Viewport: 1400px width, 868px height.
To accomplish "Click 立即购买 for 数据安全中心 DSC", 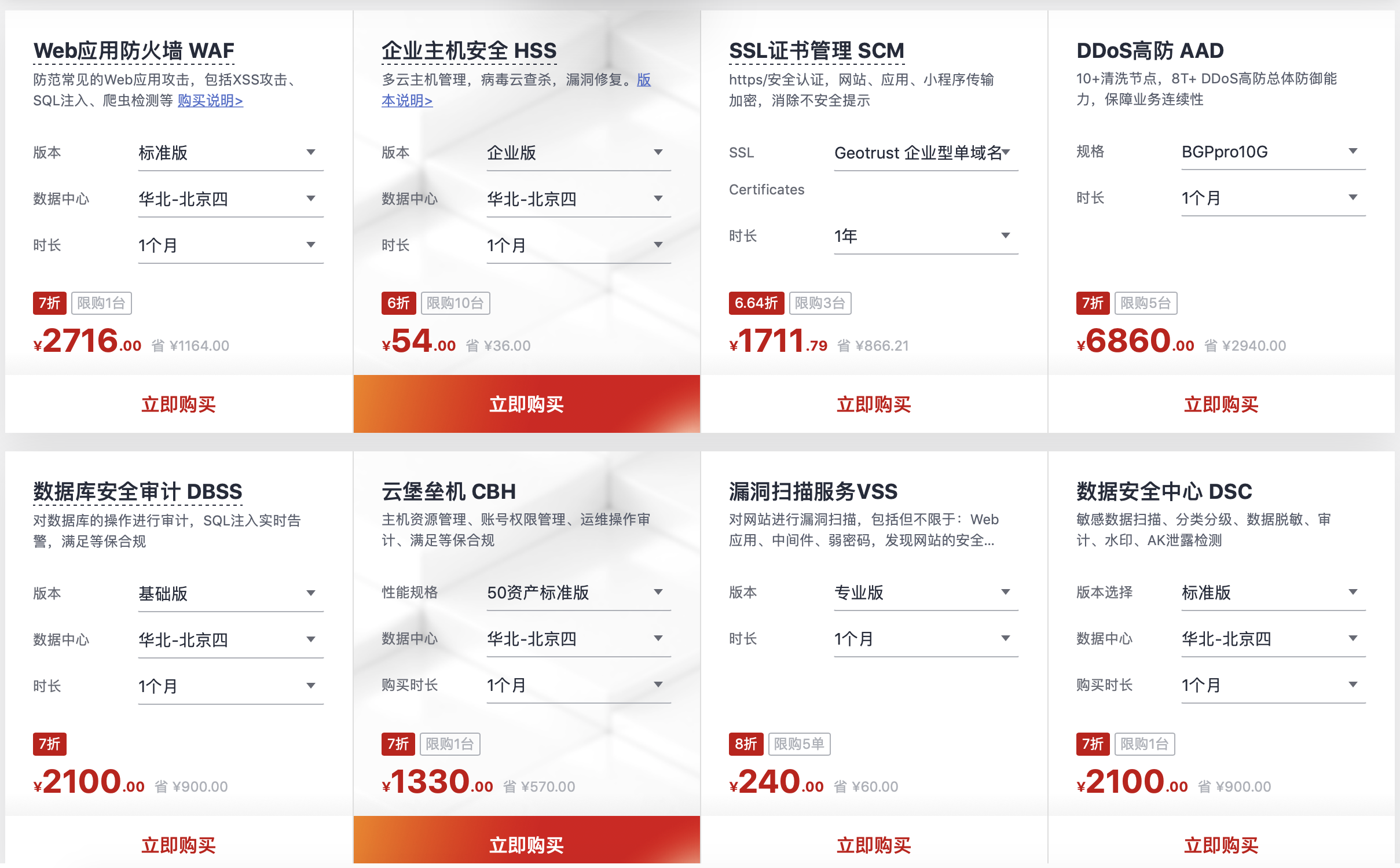I will click(x=1222, y=845).
